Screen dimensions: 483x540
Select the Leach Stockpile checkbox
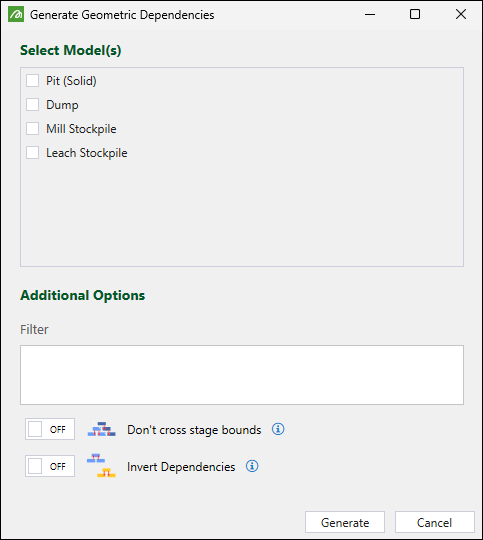[x=32, y=153]
